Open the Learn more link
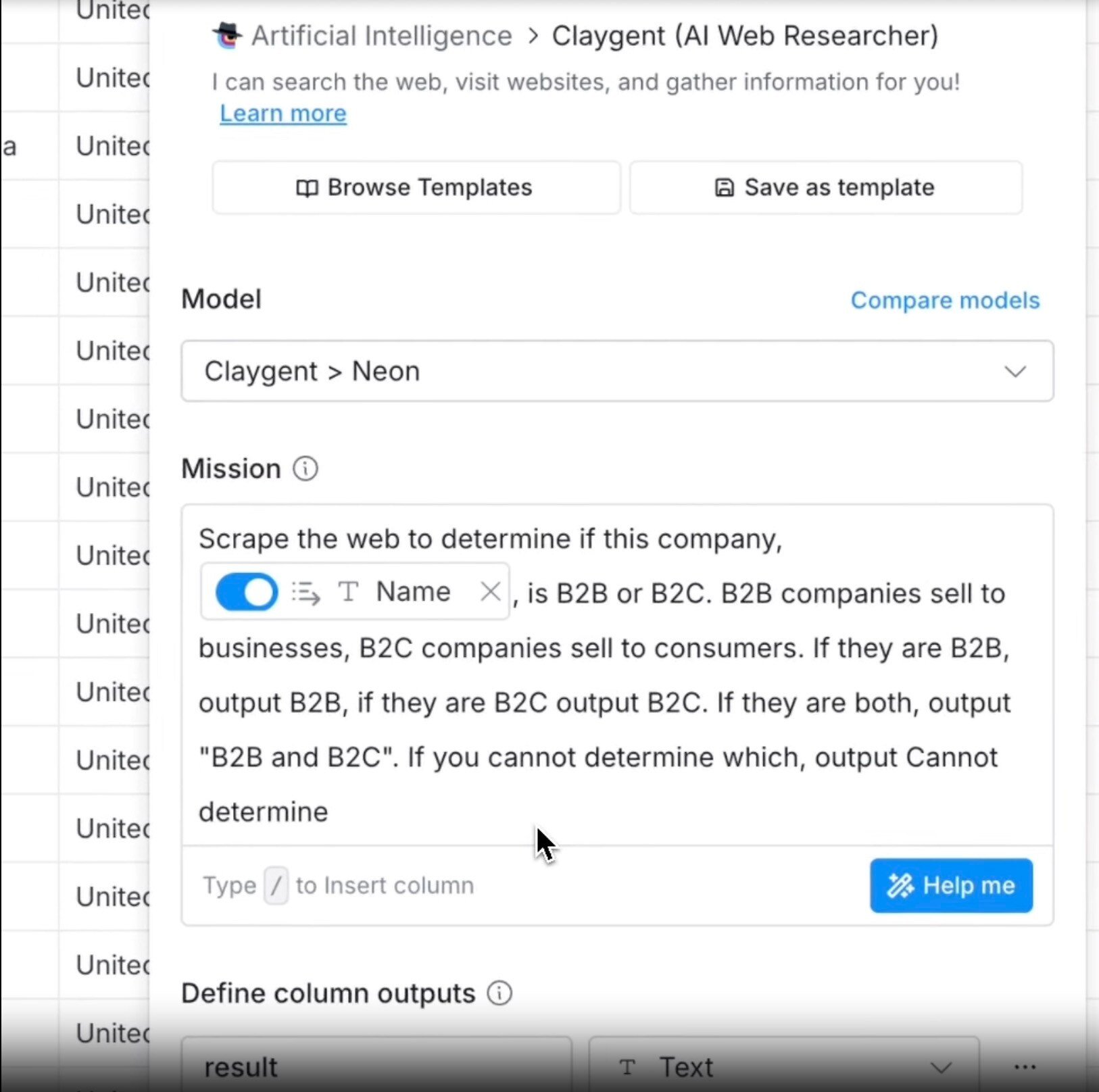The height and width of the screenshot is (1092, 1099). (x=283, y=114)
